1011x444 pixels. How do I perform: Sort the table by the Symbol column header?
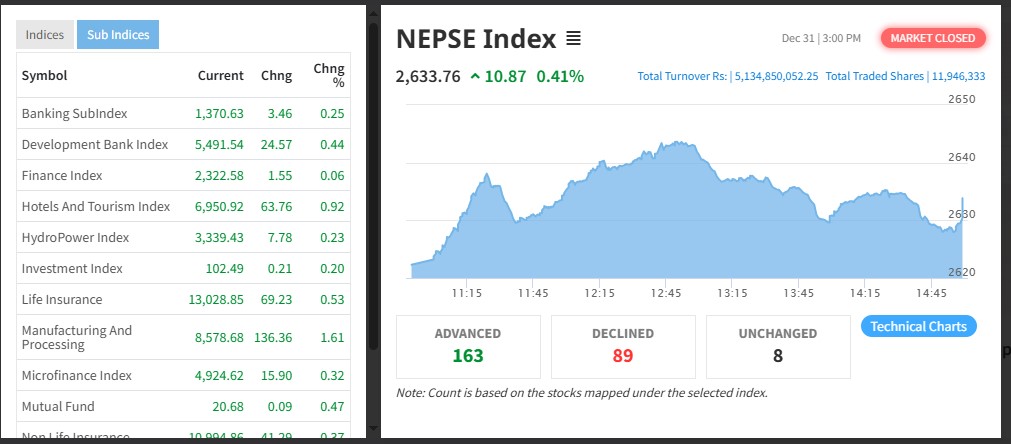(44, 75)
